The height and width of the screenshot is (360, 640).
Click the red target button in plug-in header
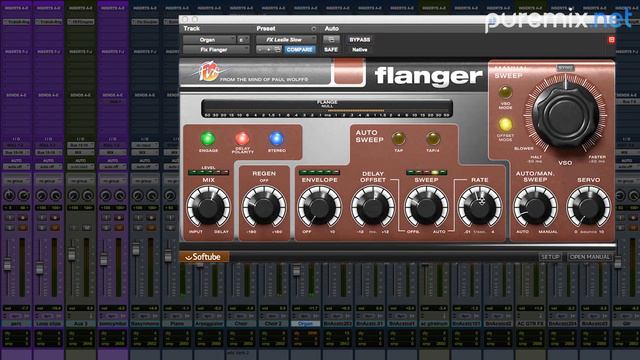click(611, 40)
